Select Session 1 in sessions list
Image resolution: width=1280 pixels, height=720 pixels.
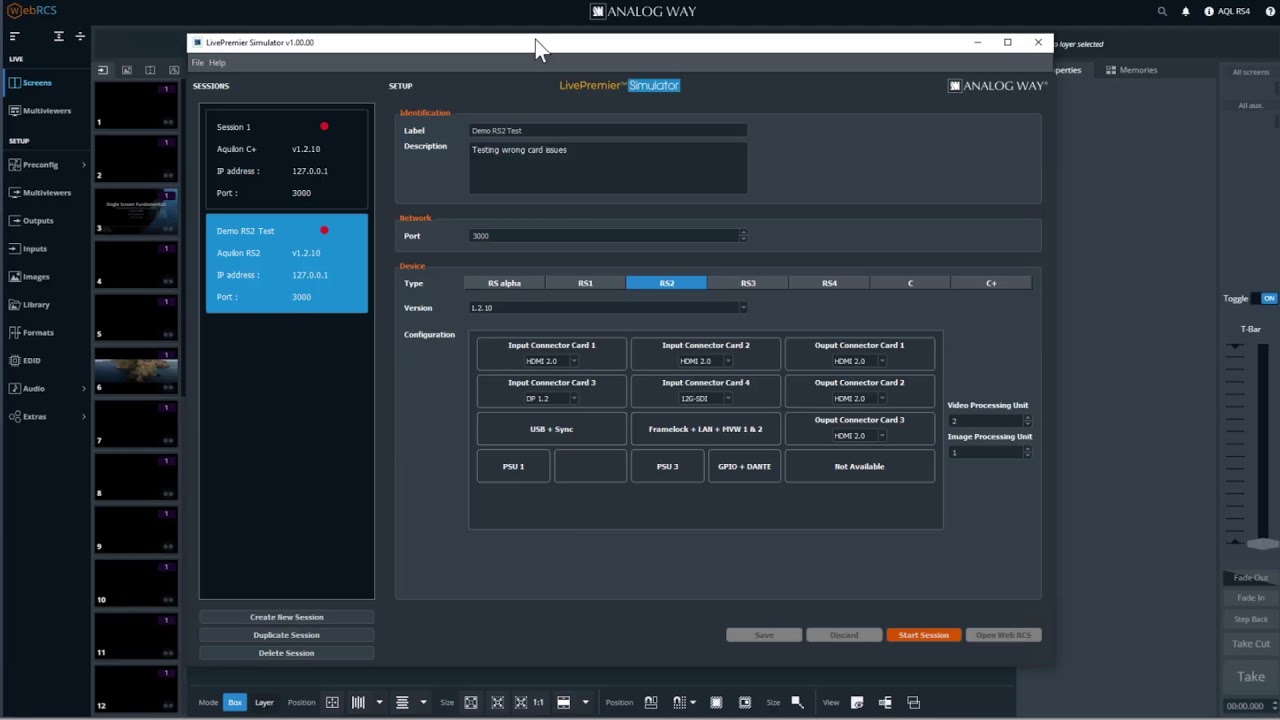(287, 160)
